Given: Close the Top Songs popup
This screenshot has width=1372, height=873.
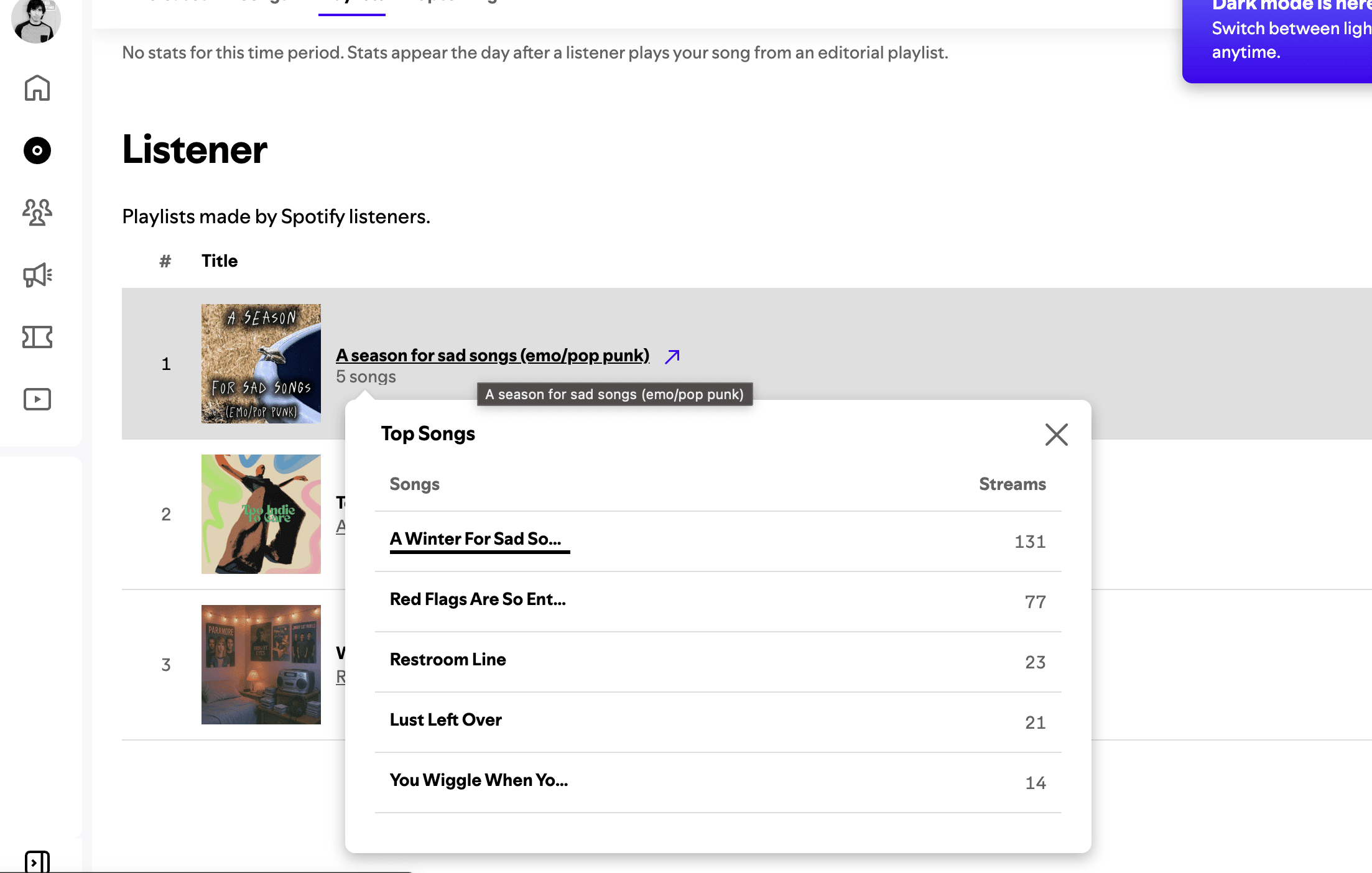Looking at the screenshot, I should point(1056,435).
